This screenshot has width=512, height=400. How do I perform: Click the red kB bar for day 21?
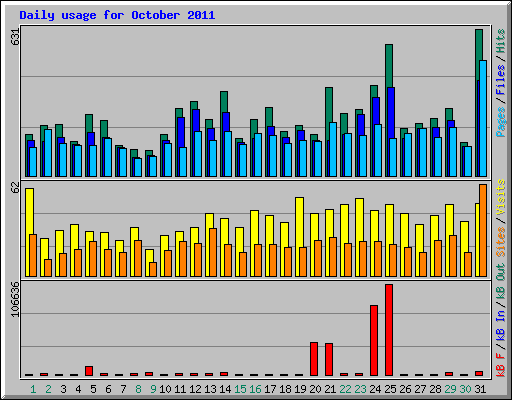(329, 359)
